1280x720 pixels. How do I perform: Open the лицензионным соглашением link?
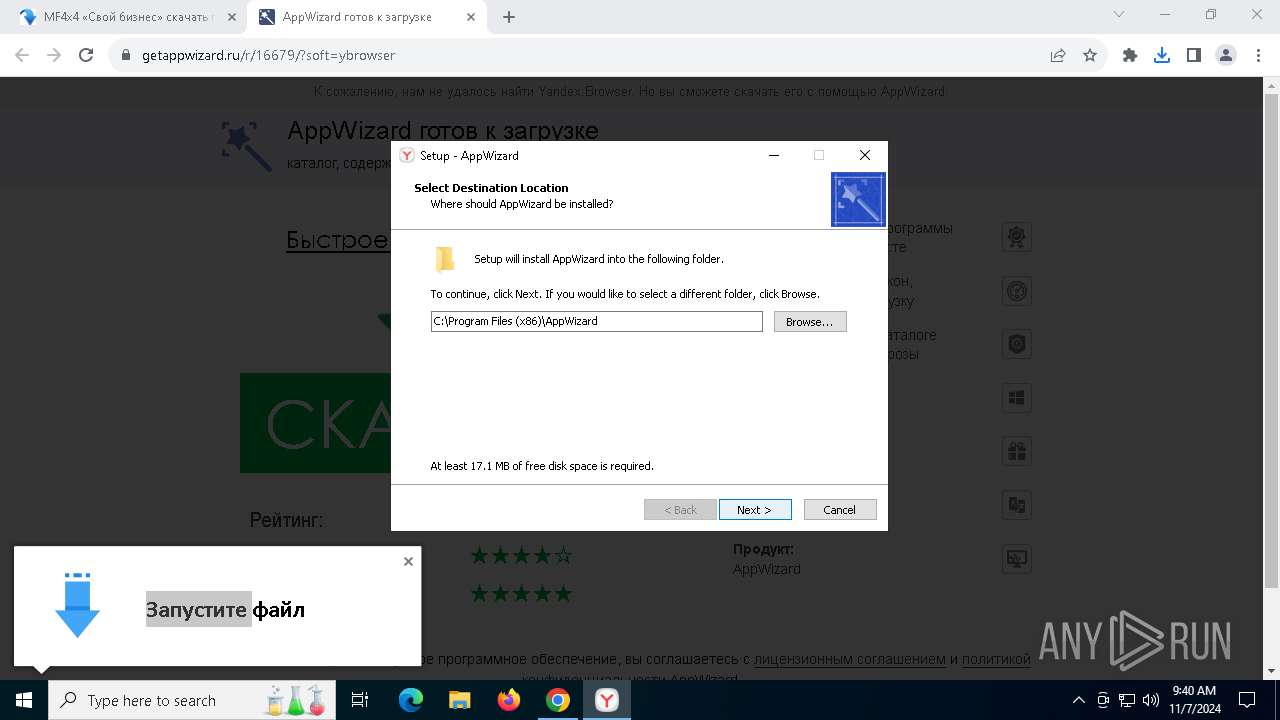[849, 659]
